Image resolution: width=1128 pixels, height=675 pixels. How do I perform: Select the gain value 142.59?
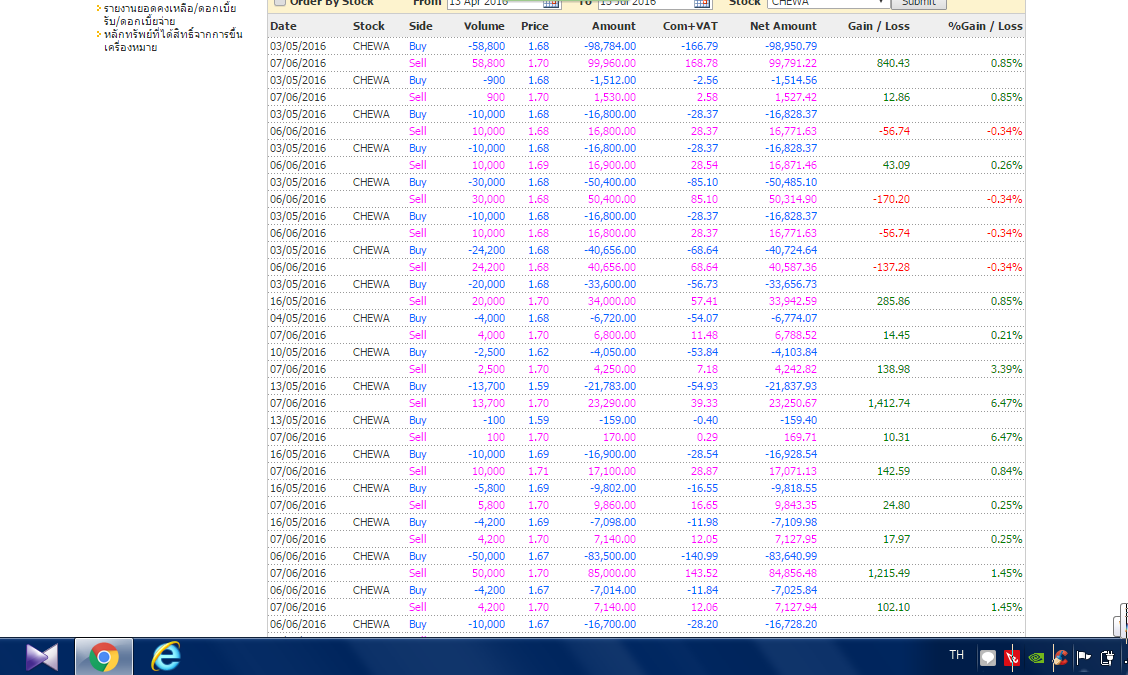click(893, 471)
